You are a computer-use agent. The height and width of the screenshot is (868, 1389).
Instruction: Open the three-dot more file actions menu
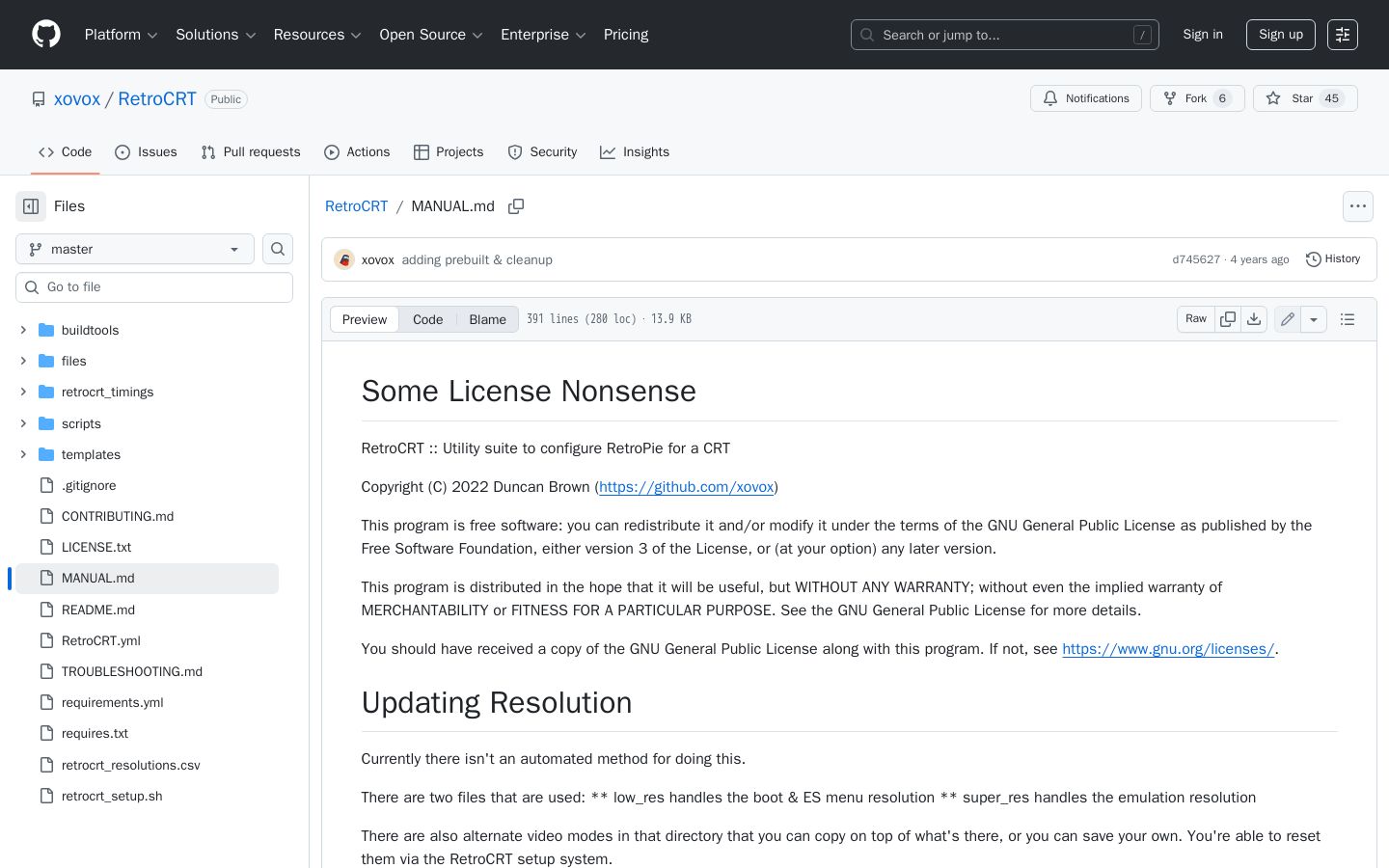1358,206
